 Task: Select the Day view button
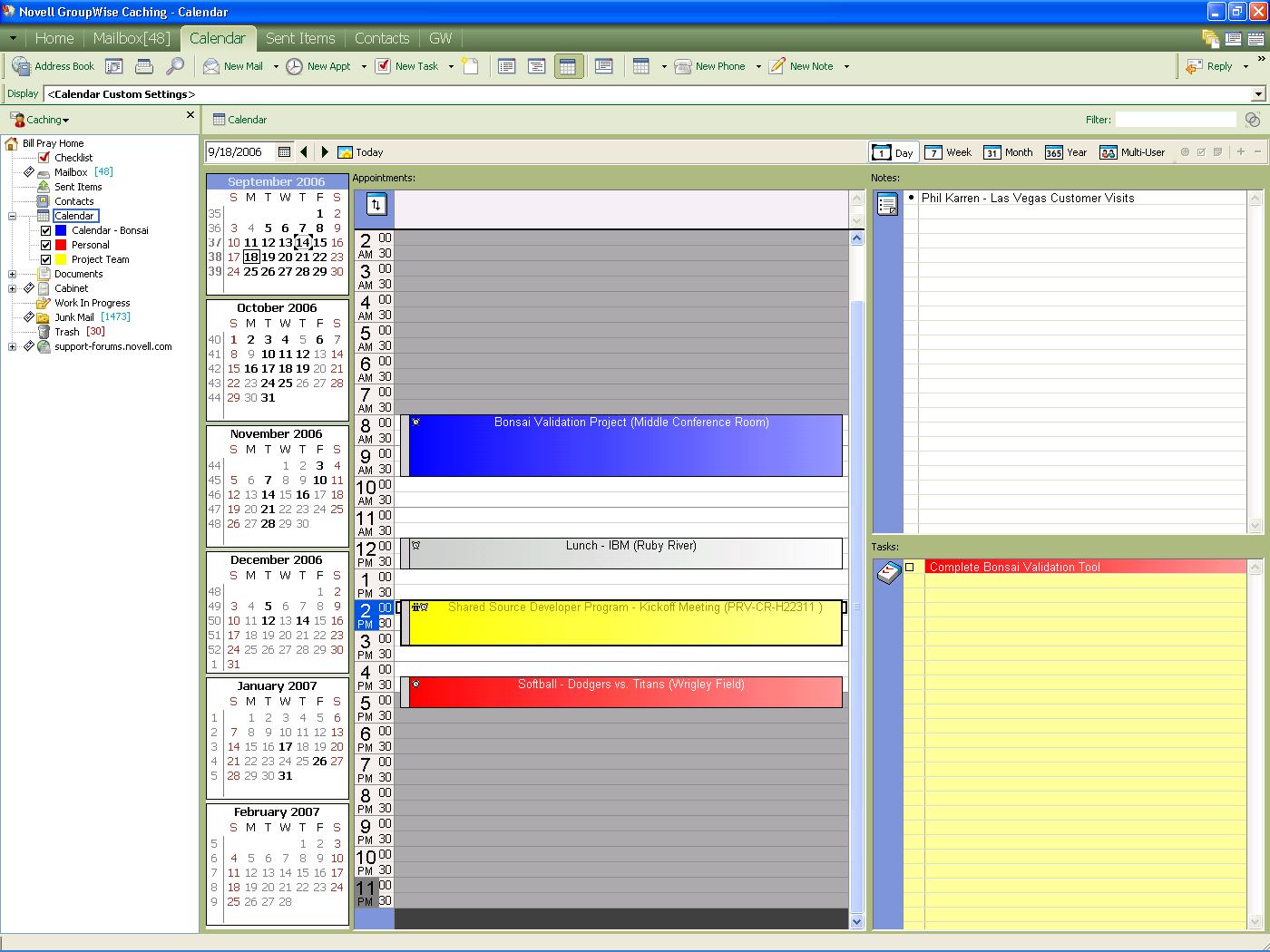894,152
